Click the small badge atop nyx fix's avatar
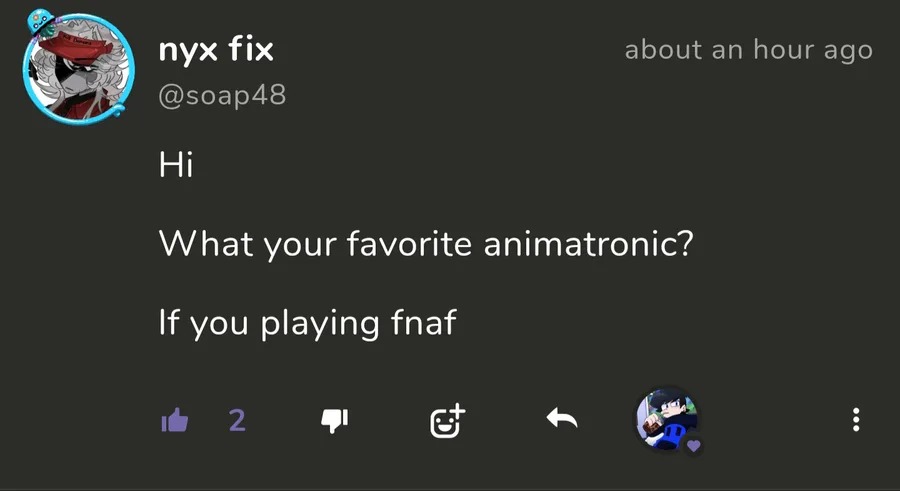The image size is (900, 491). [x=39, y=20]
